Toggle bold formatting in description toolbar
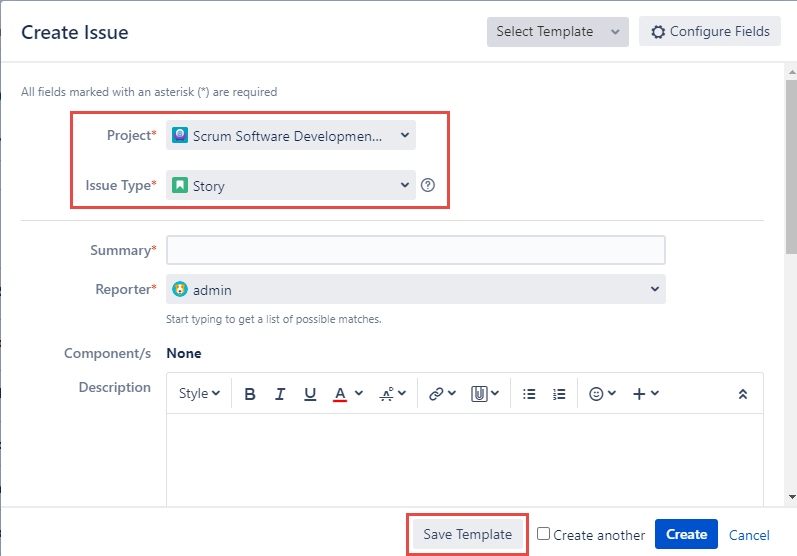This screenshot has width=797, height=556. pyautogui.click(x=250, y=394)
